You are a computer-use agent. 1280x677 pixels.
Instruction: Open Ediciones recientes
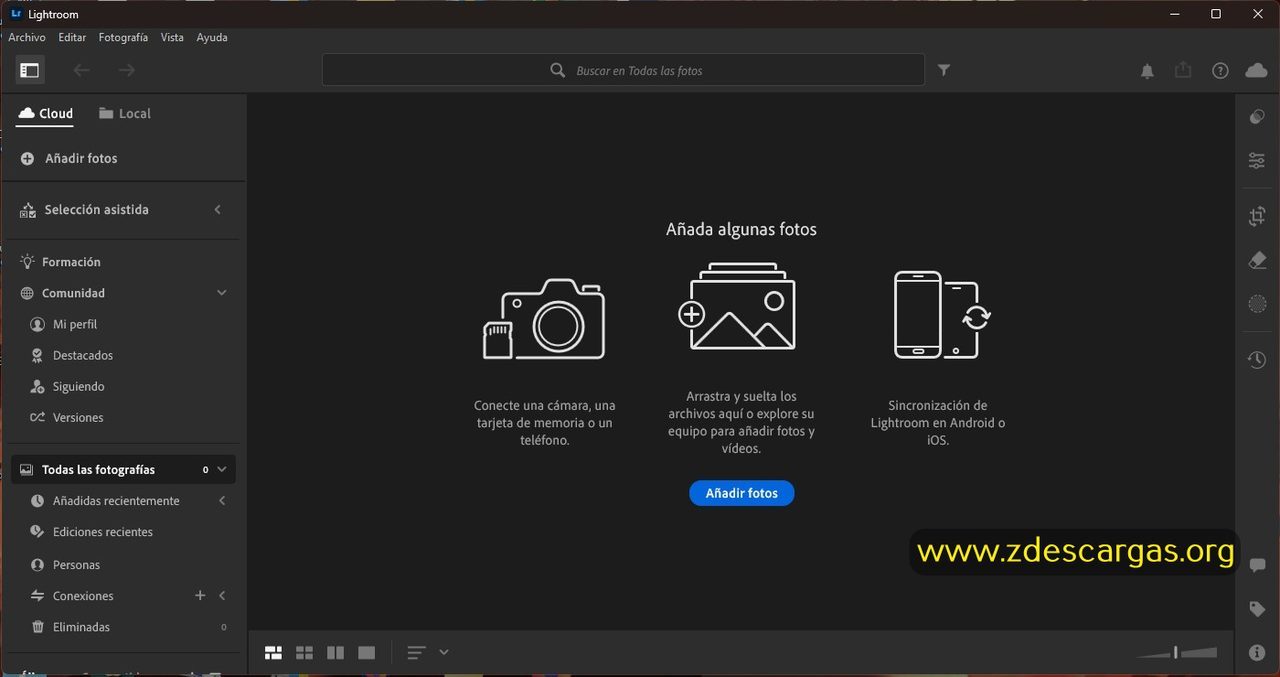point(92,532)
